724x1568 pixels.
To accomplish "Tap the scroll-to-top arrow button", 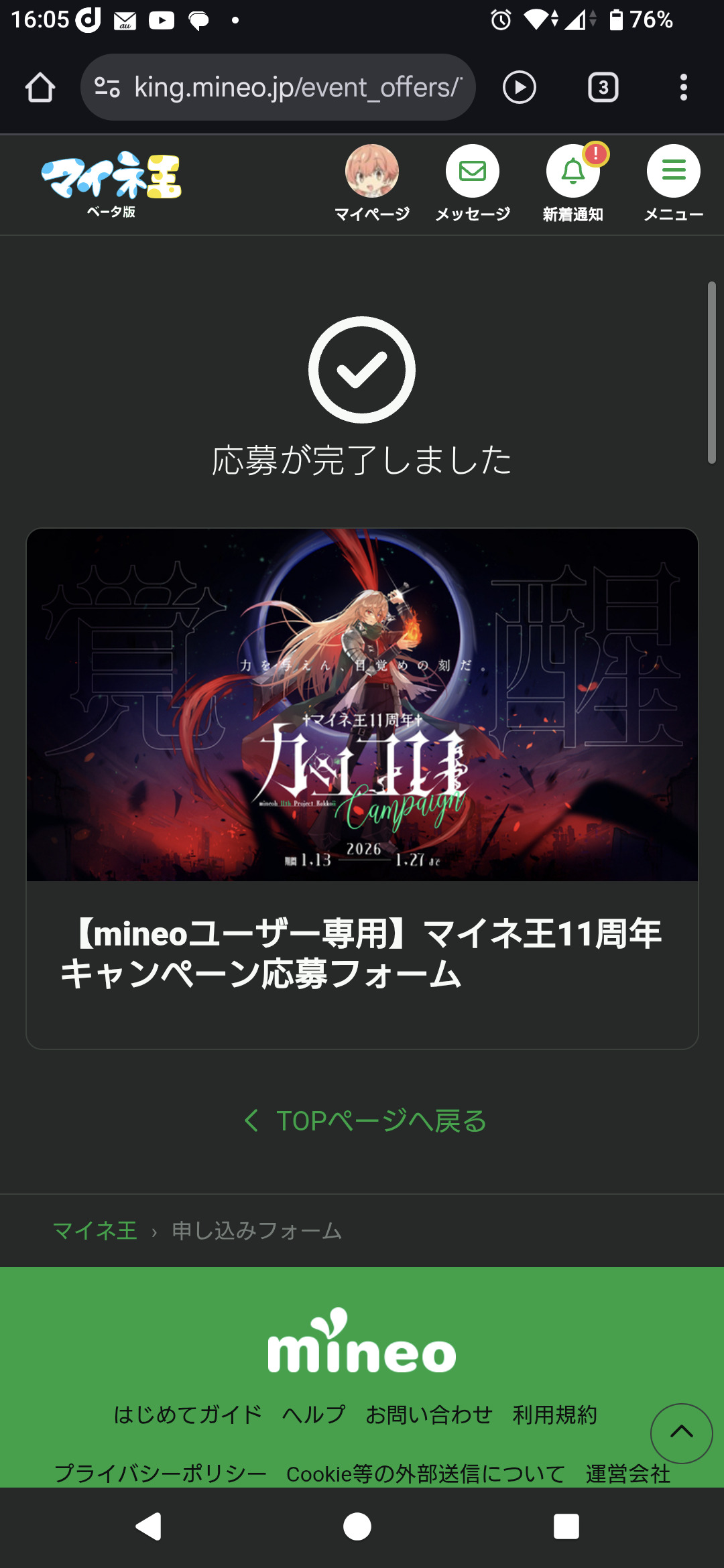I will 682,1433.
